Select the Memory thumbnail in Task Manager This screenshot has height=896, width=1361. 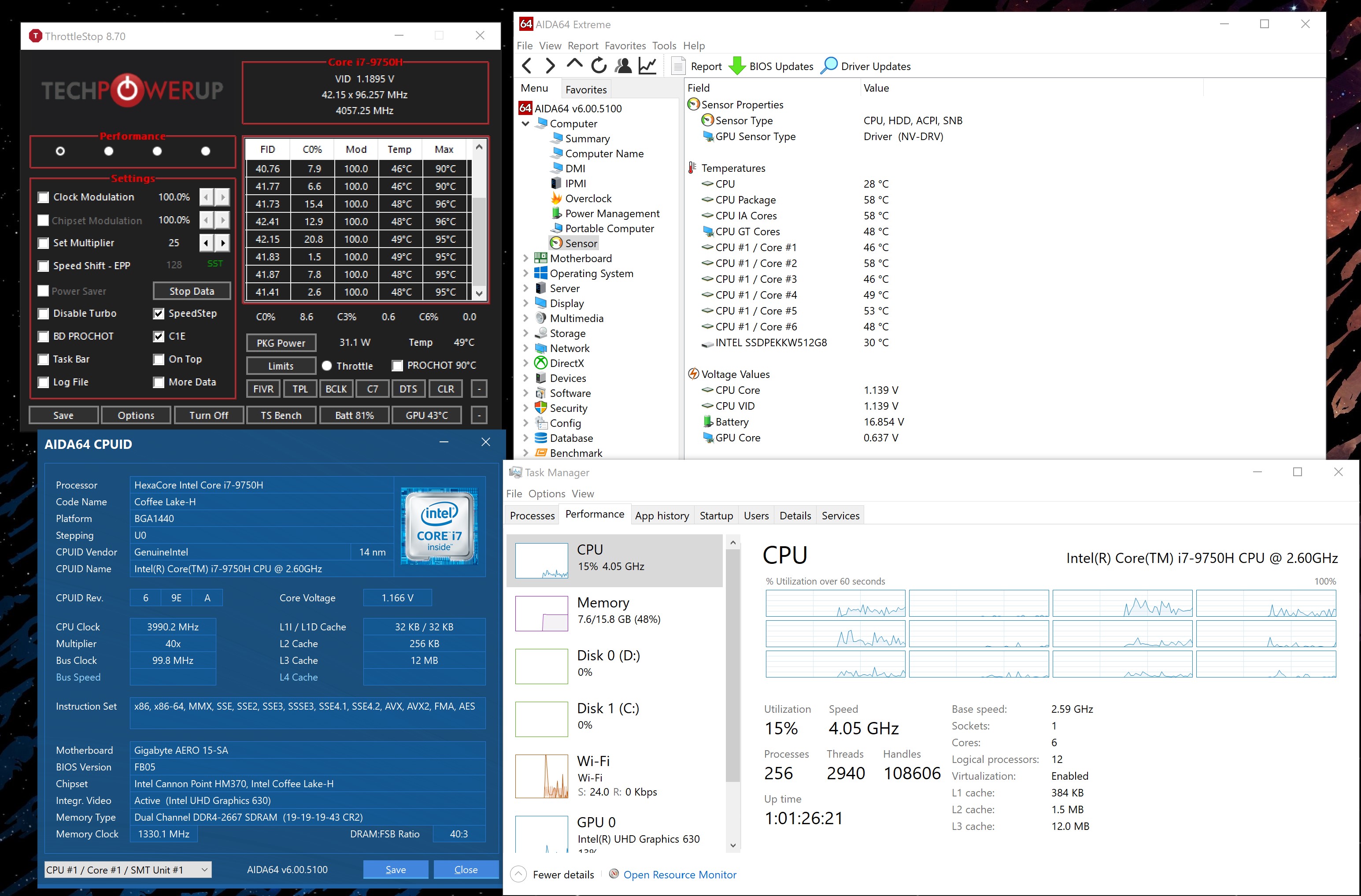tap(541, 614)
